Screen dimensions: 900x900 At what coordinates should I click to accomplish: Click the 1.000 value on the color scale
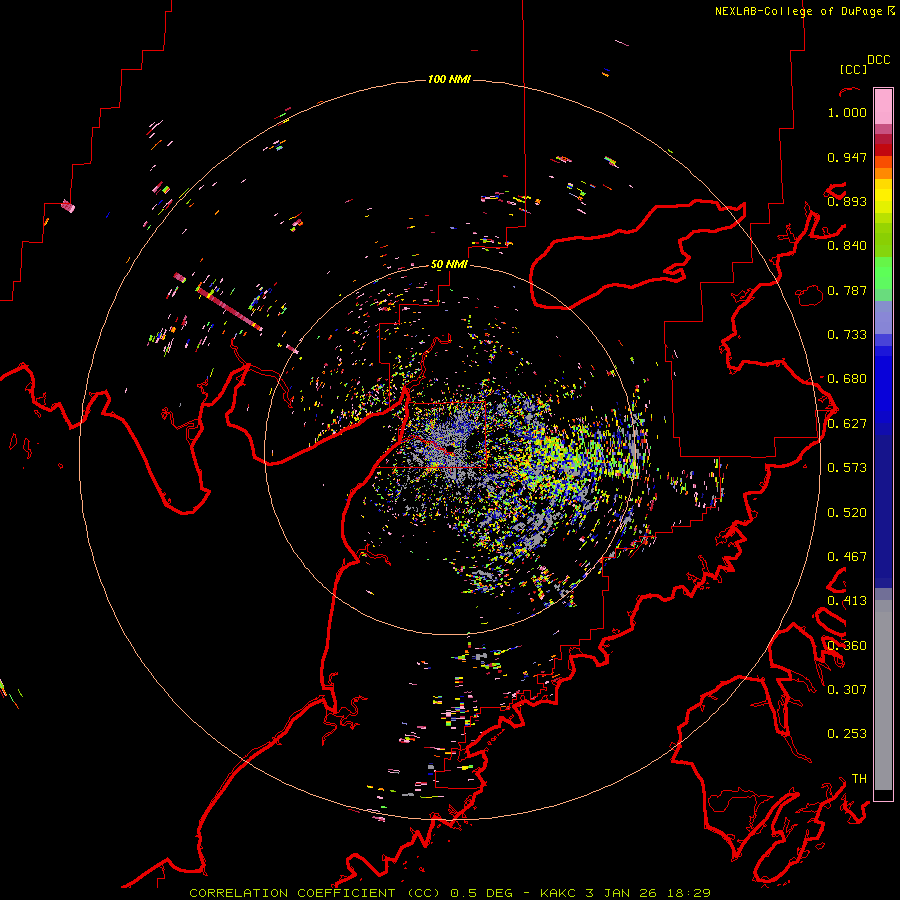847,112
